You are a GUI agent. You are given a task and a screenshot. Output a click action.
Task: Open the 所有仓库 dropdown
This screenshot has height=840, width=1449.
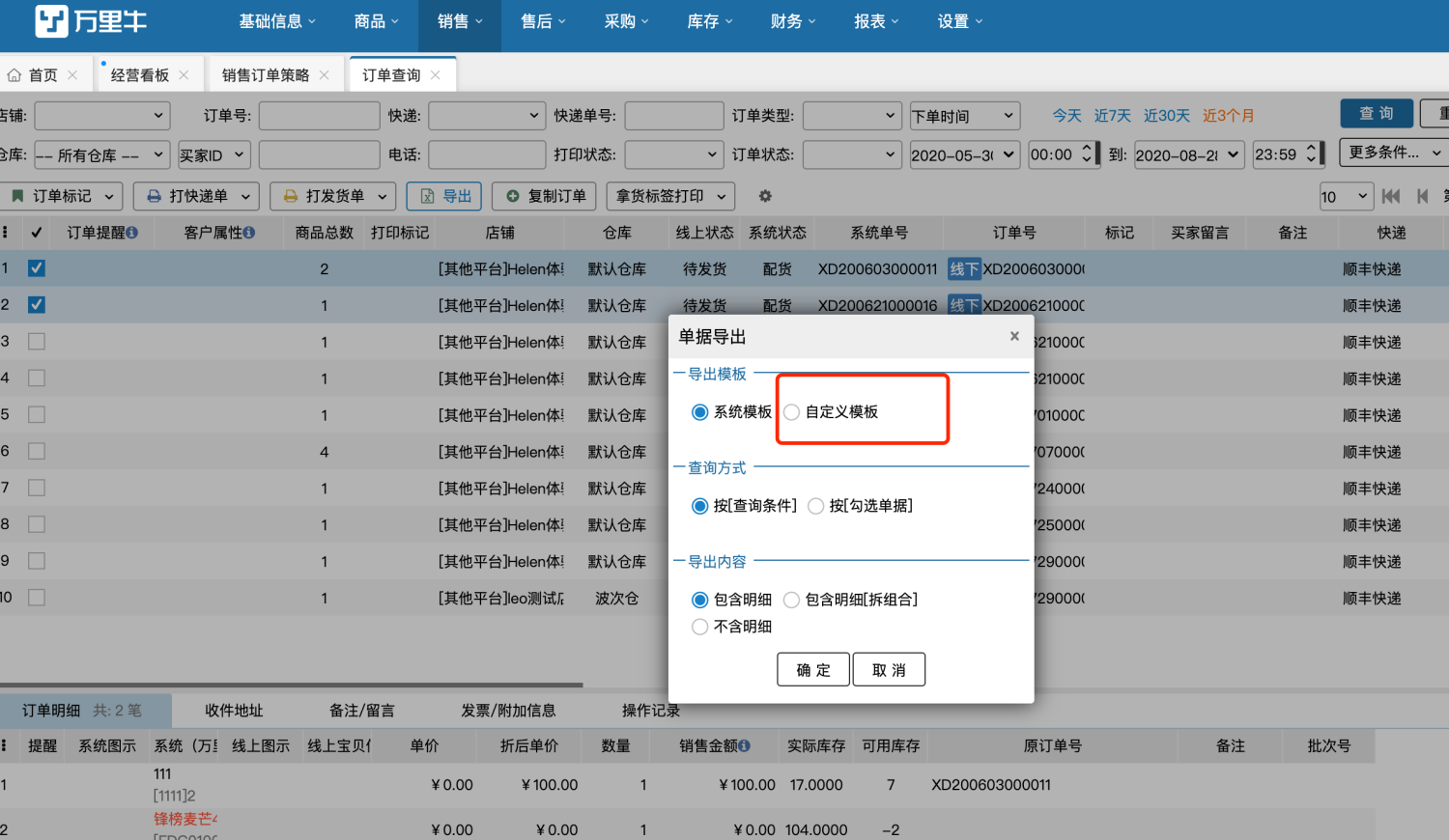[x=102, y=154]
